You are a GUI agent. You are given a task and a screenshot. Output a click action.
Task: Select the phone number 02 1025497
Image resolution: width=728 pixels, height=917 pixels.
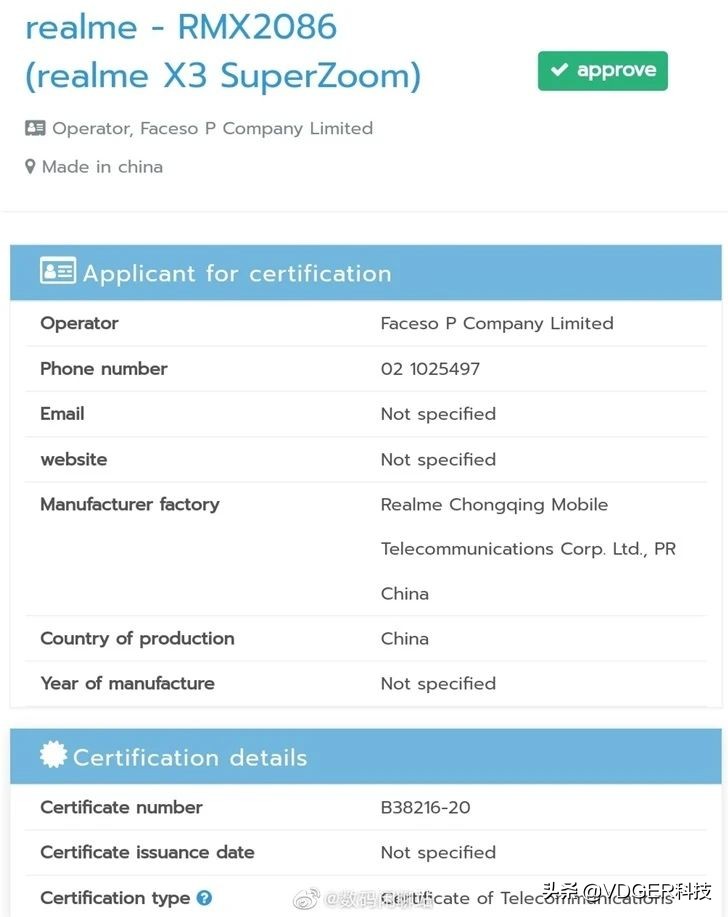pos(430,369)
